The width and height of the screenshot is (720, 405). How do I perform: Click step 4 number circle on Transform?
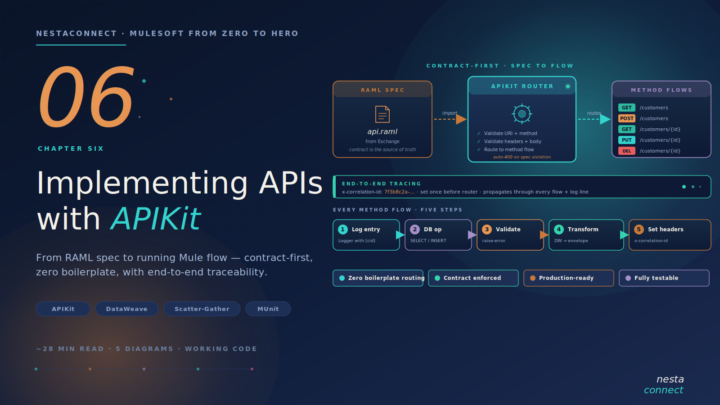pos(559,229)
